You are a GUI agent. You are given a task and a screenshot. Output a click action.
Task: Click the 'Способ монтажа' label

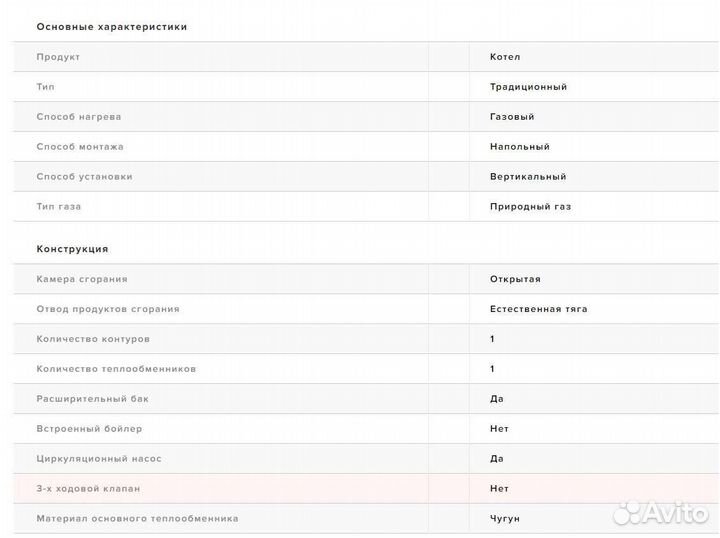point(80,147)
